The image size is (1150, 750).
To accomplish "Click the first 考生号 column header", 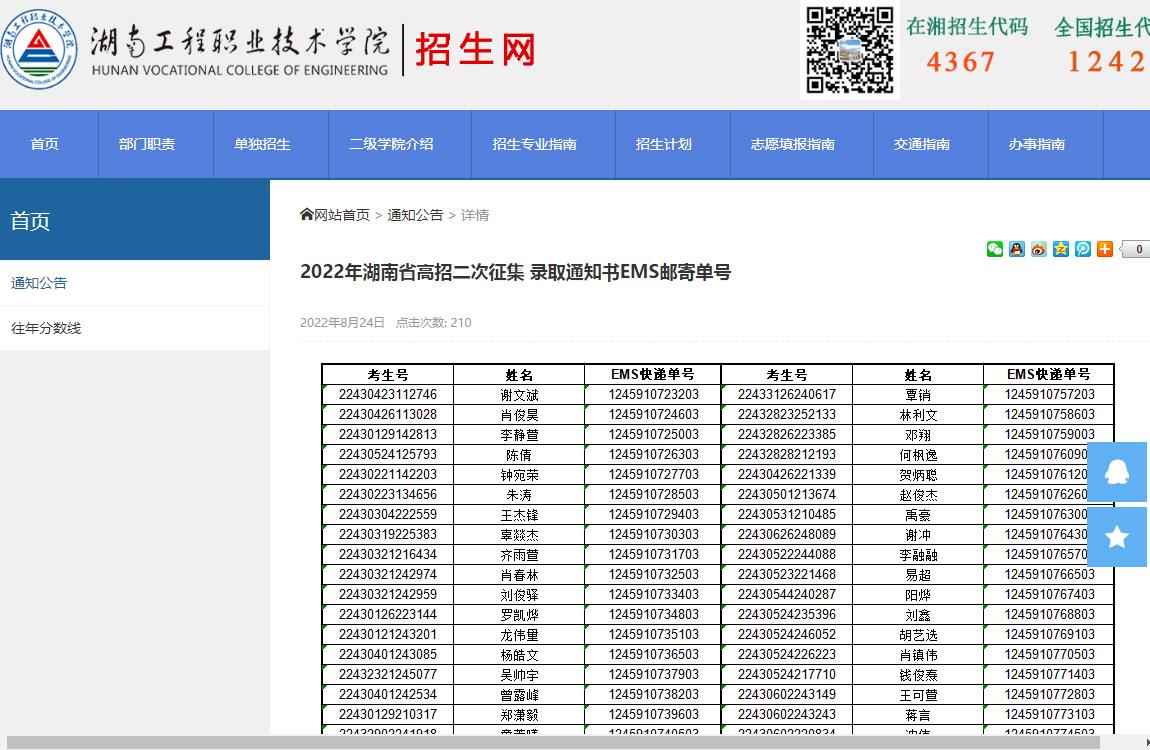I will coord(388,375).
